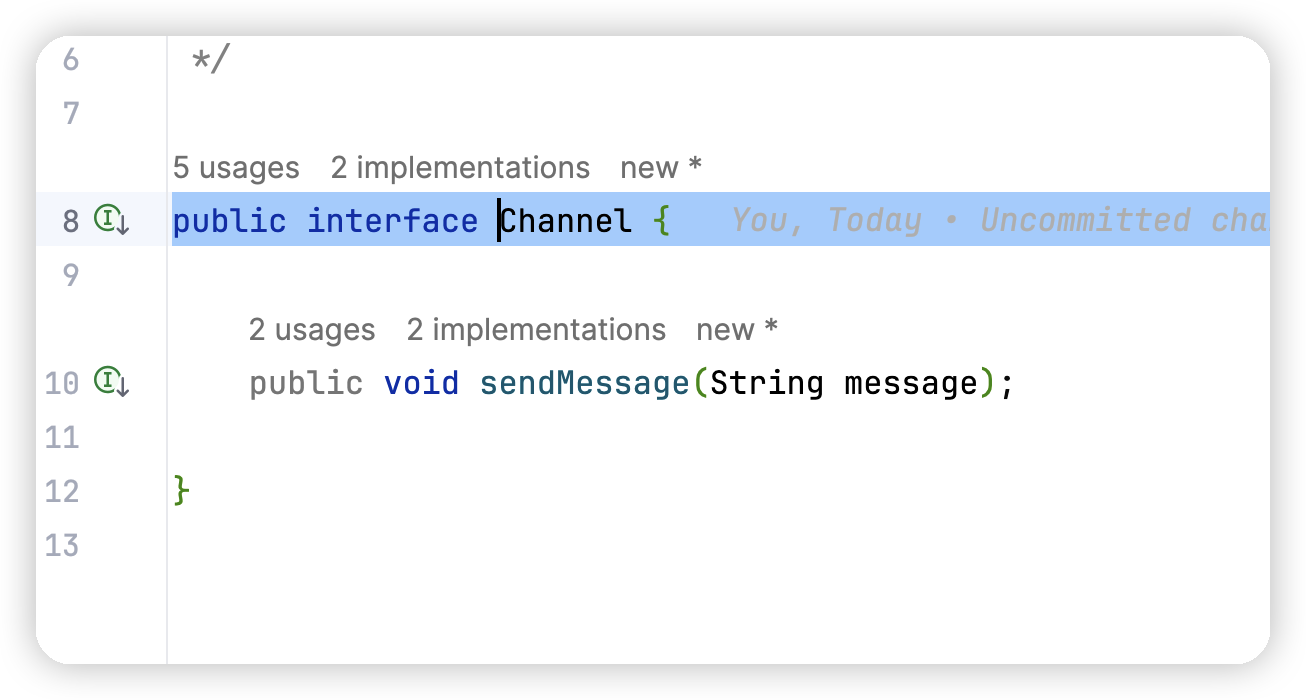Show "2 implementations" above the Channel interface

460,167
